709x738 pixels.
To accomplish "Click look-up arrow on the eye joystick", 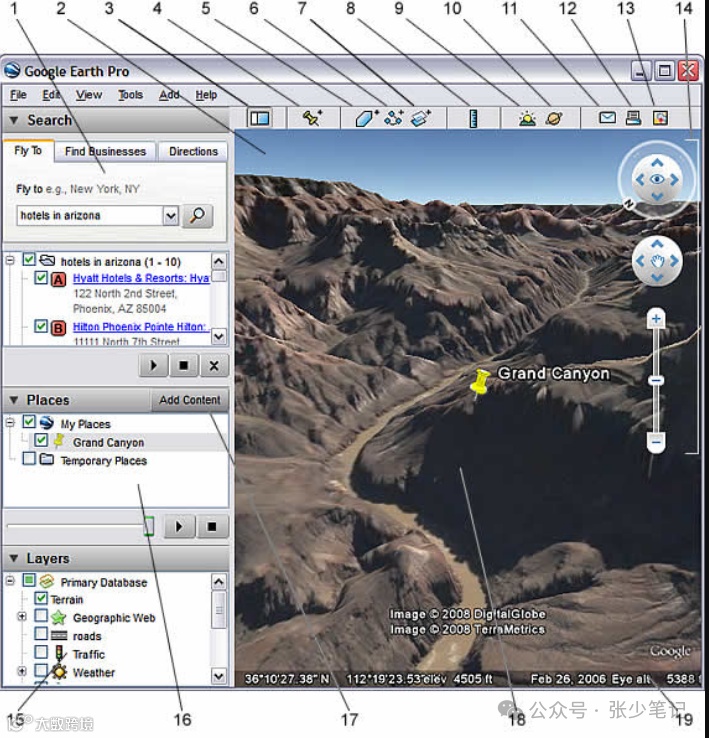I will [x=657, y=163].
